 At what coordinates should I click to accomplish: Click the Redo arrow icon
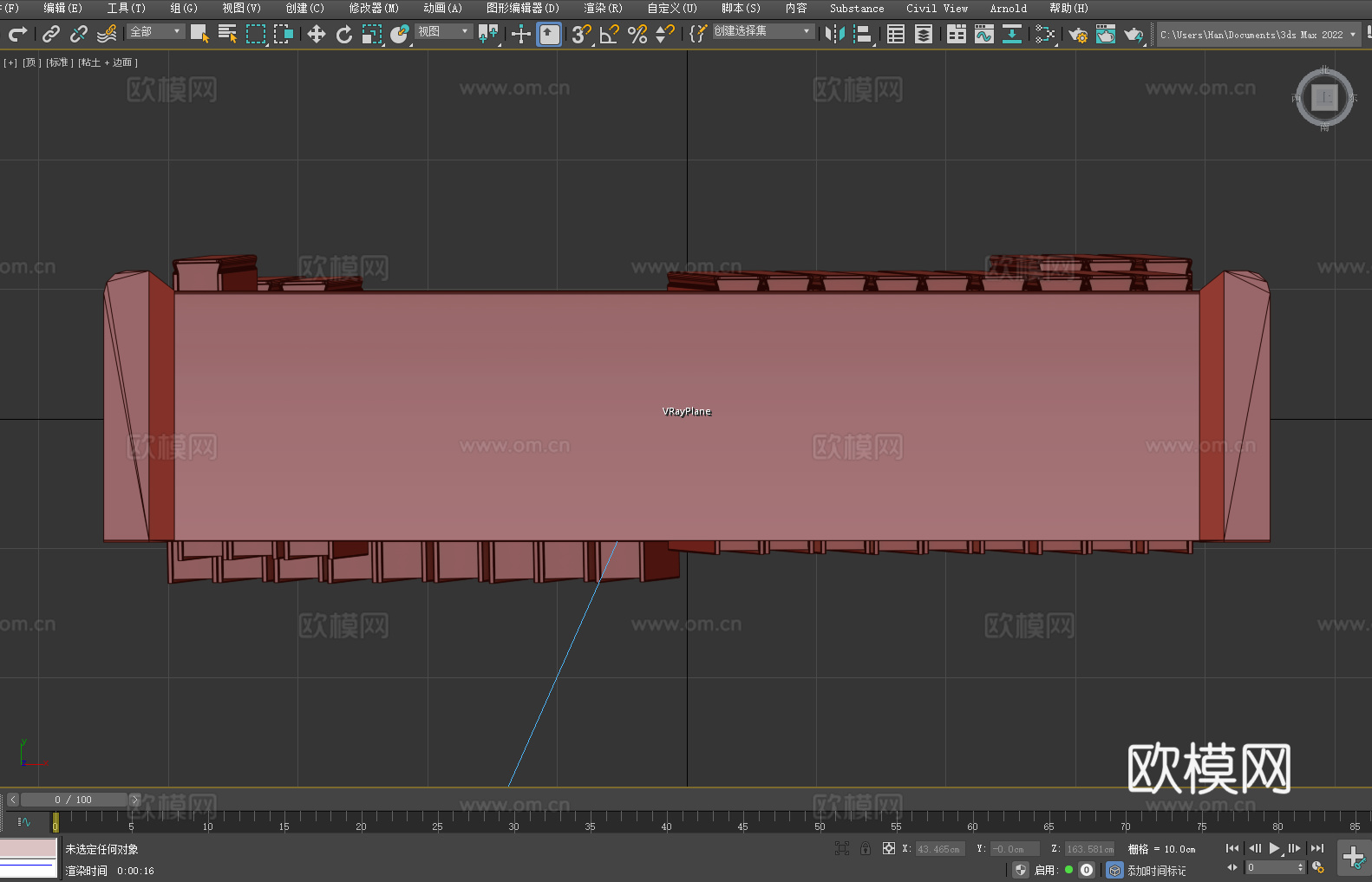click(x=17, y=34)
